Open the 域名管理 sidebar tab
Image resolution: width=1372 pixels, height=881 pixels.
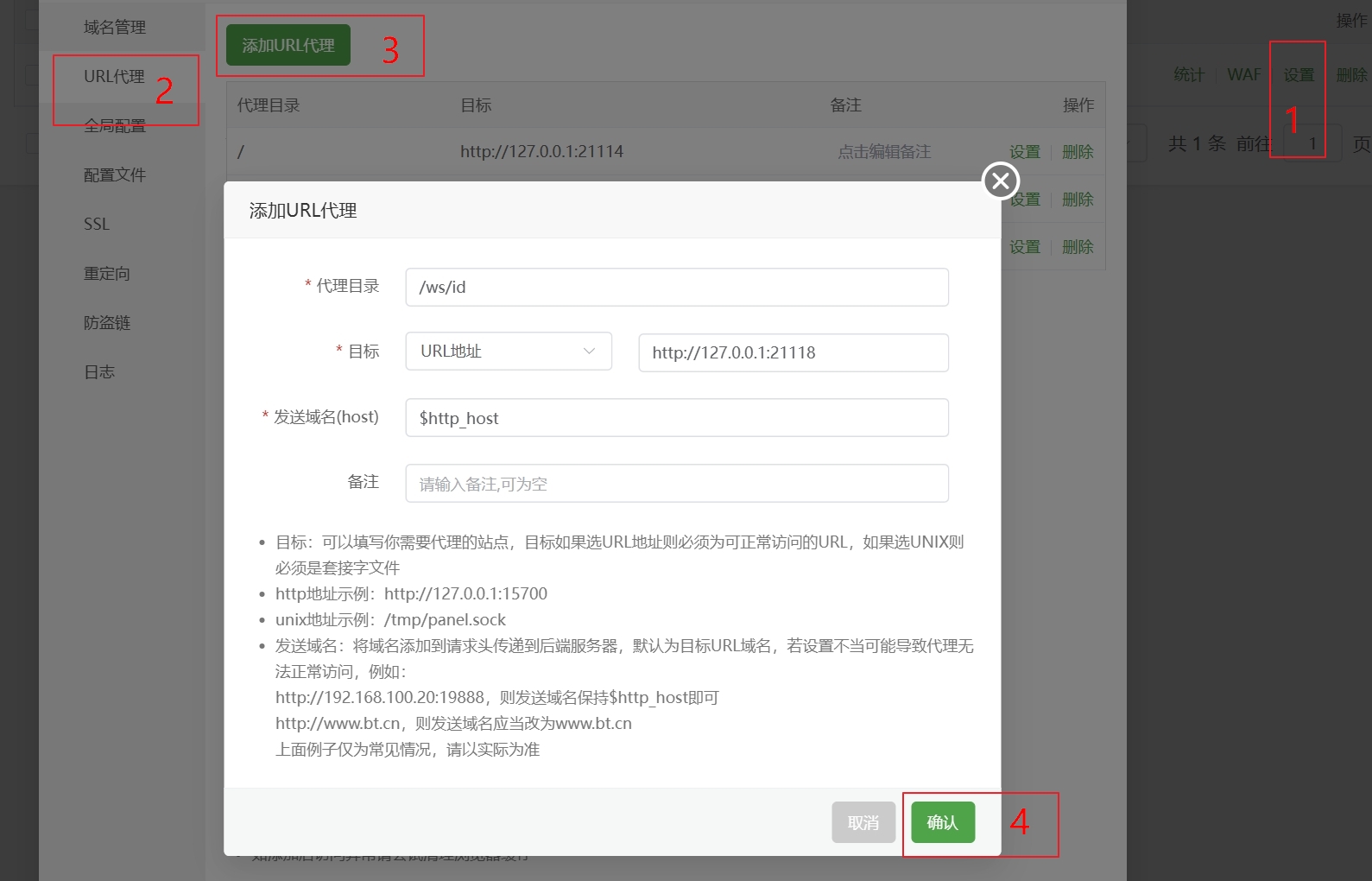[x=115, y=28]
